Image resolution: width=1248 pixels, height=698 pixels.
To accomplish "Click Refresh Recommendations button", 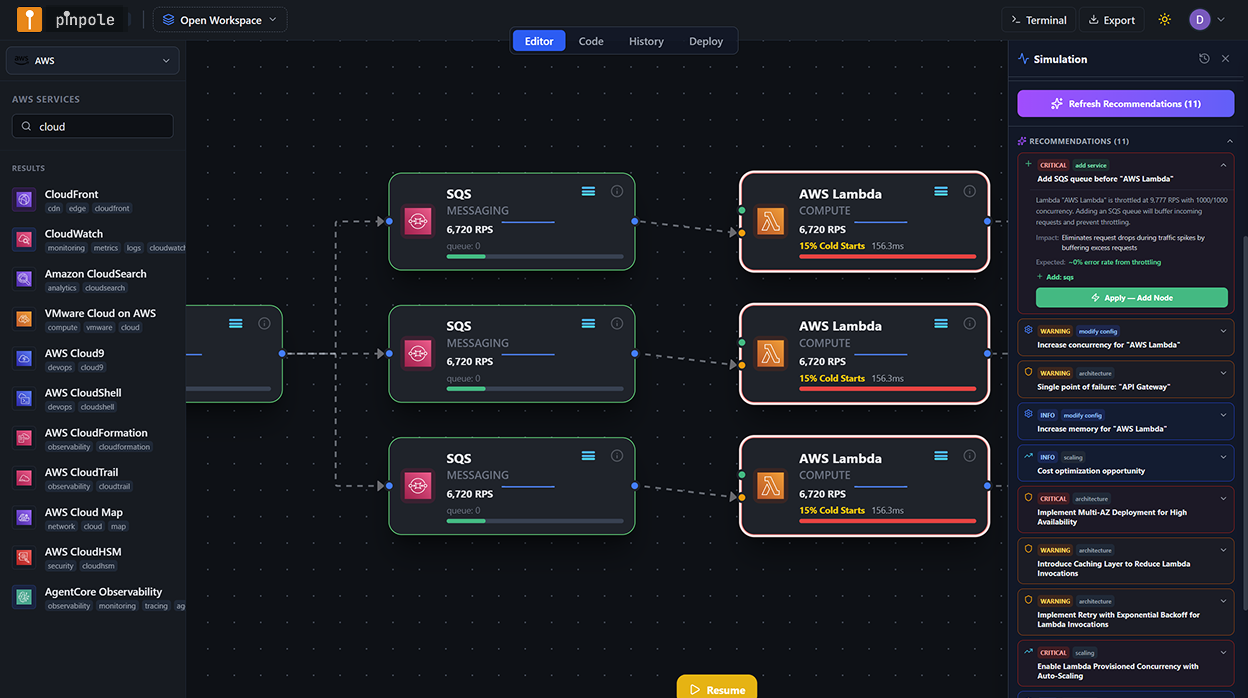I will [x=1125, y=104].
